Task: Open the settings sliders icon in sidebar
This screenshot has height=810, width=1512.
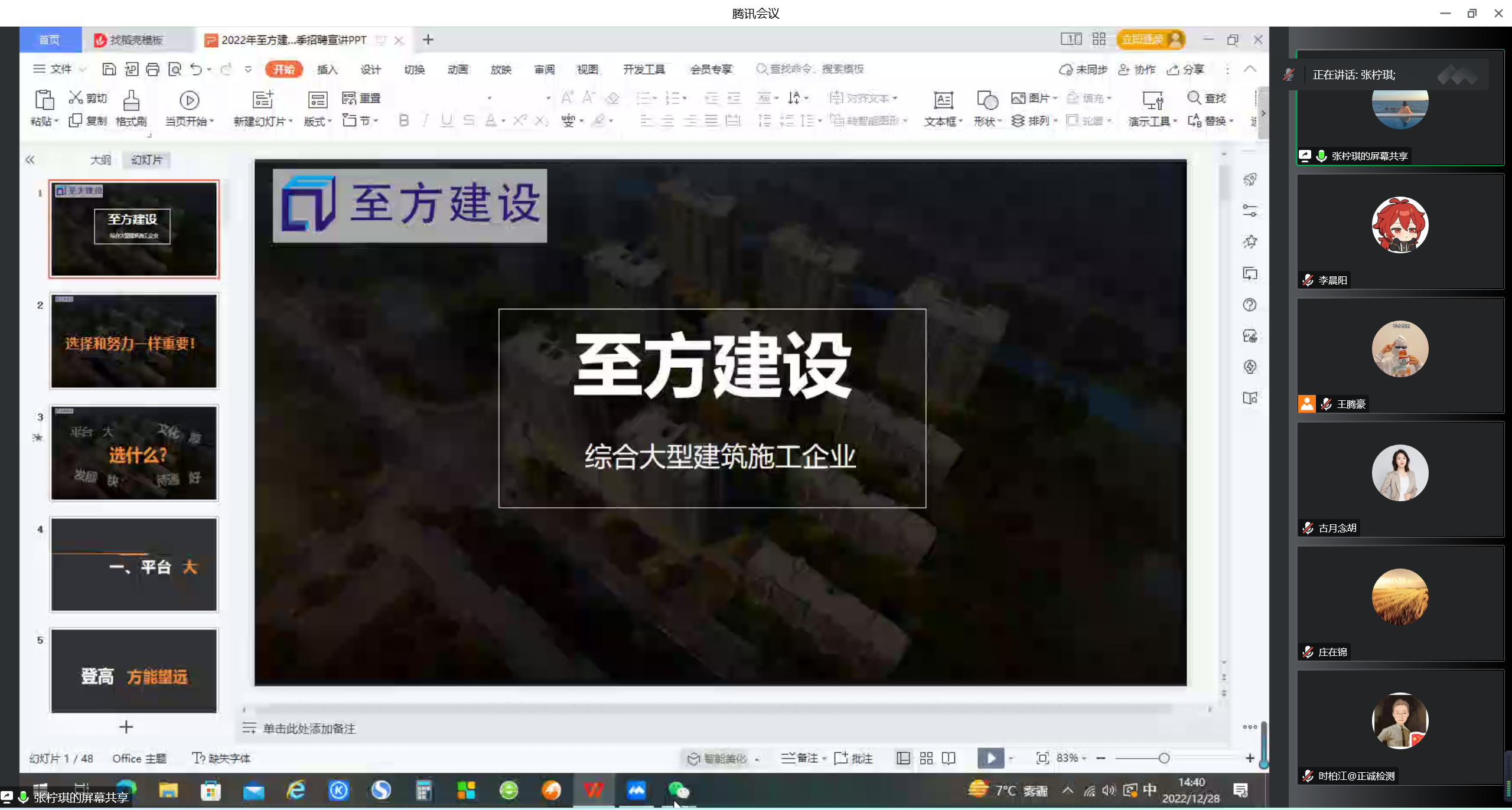Action: (1250, 210)
